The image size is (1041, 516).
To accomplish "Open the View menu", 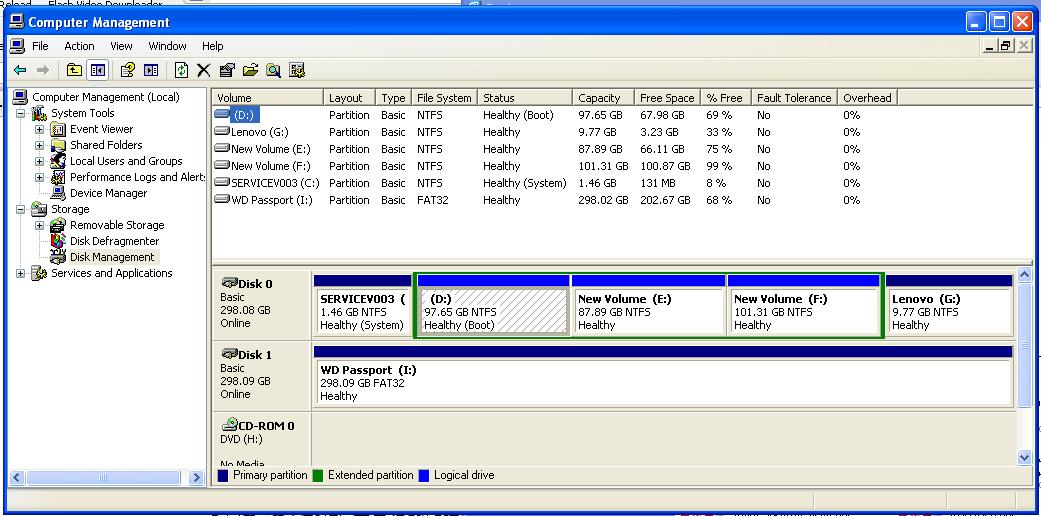I will [x=121, y=46].
